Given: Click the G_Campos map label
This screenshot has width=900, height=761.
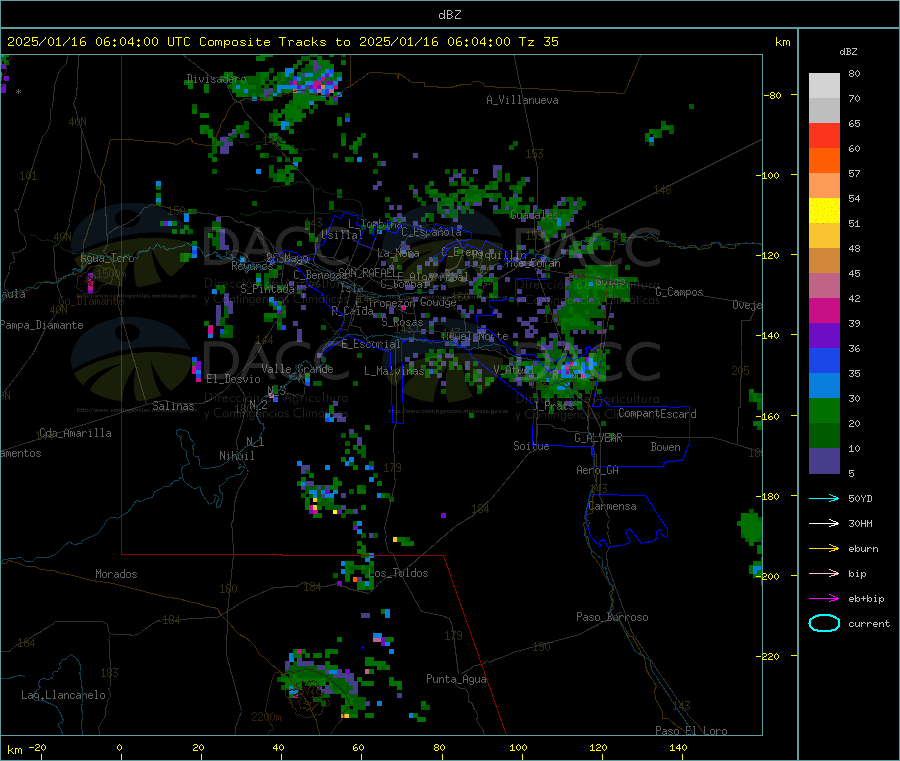Looking at the screenshot, I should [680, 292].
